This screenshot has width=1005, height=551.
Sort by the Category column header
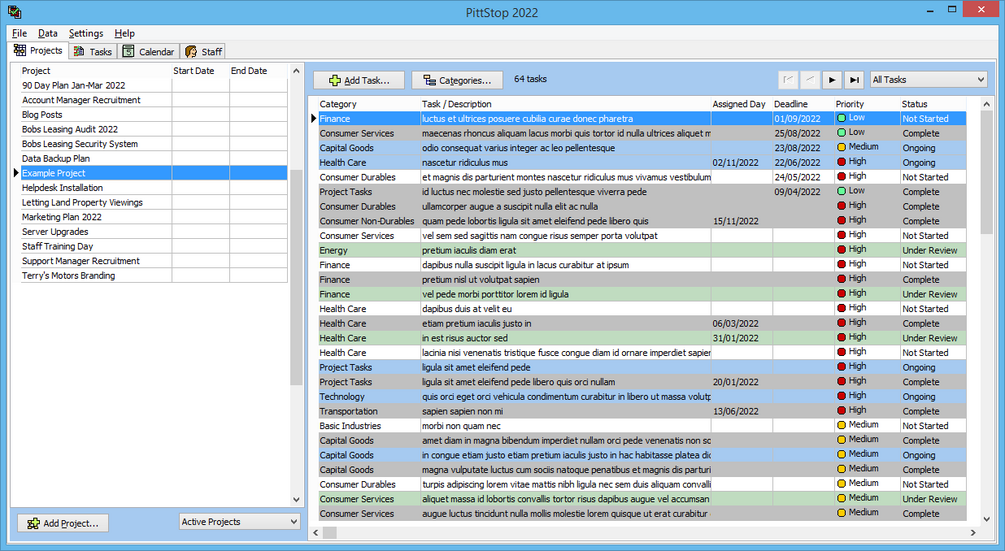[369, 104]
